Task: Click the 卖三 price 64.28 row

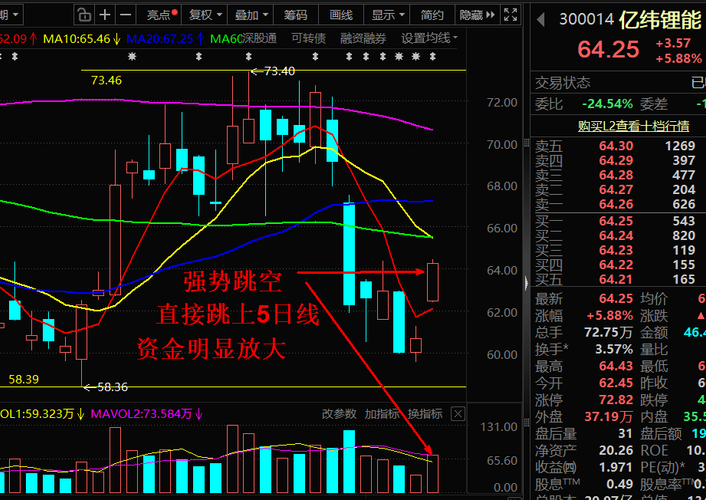Action: click(618, 175)
